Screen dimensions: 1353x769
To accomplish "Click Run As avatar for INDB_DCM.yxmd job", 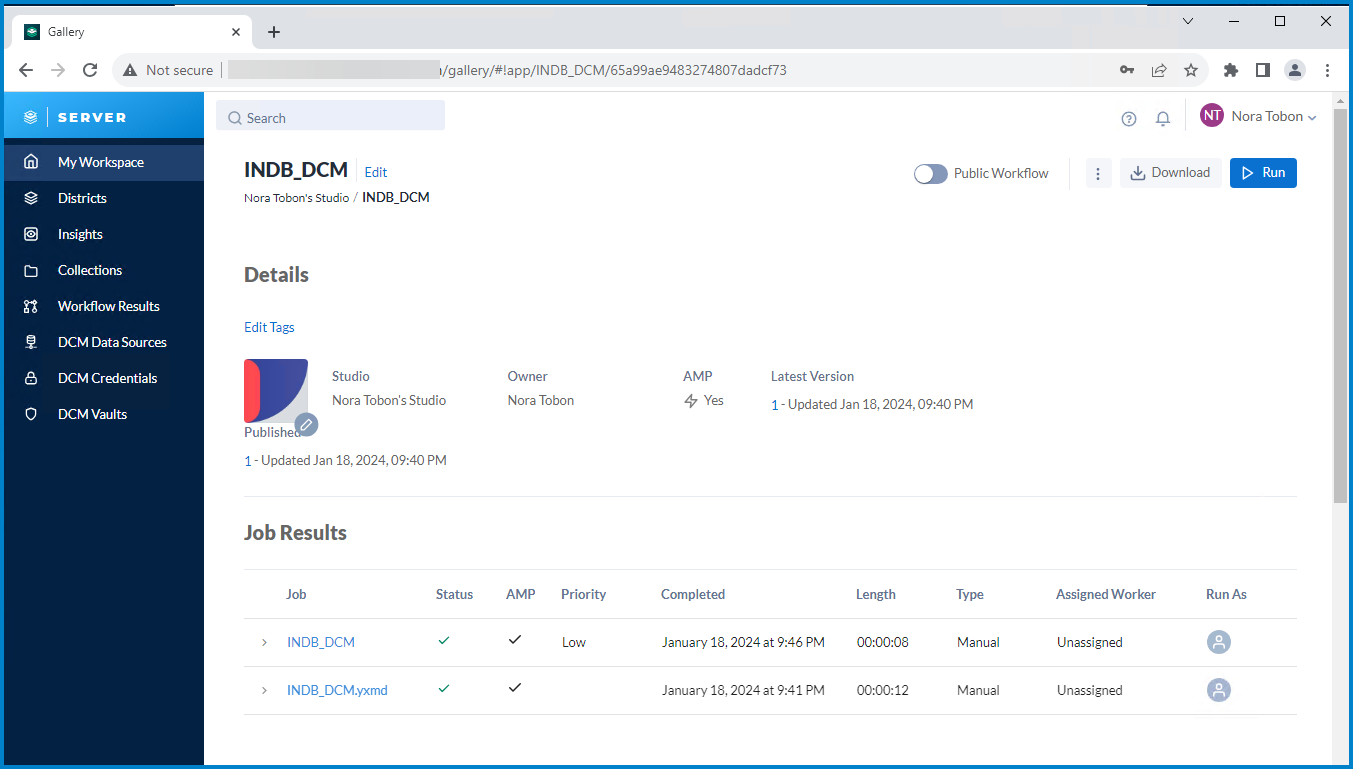I will 1218,690.
